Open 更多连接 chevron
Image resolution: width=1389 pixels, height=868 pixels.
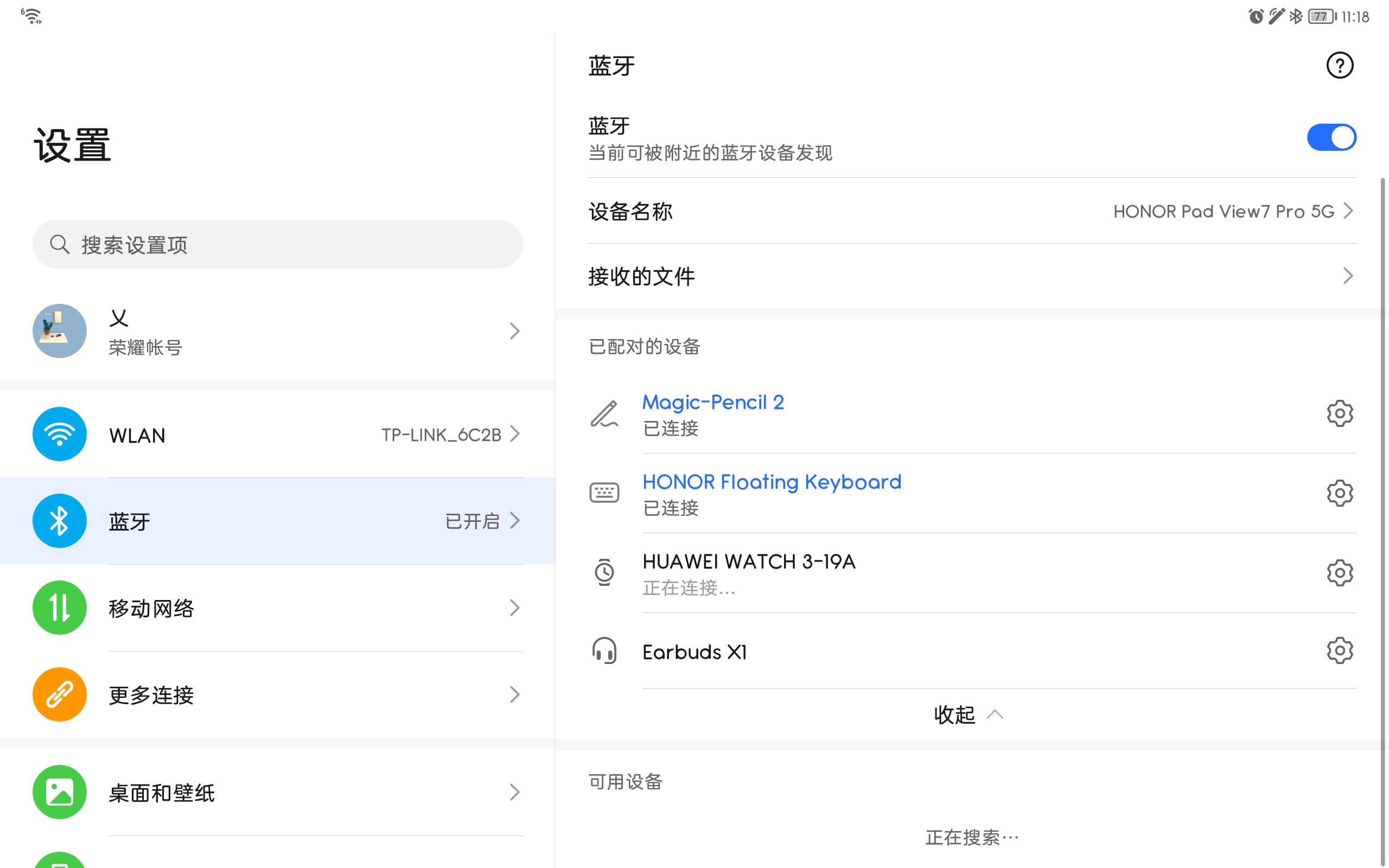coord(515,694)
